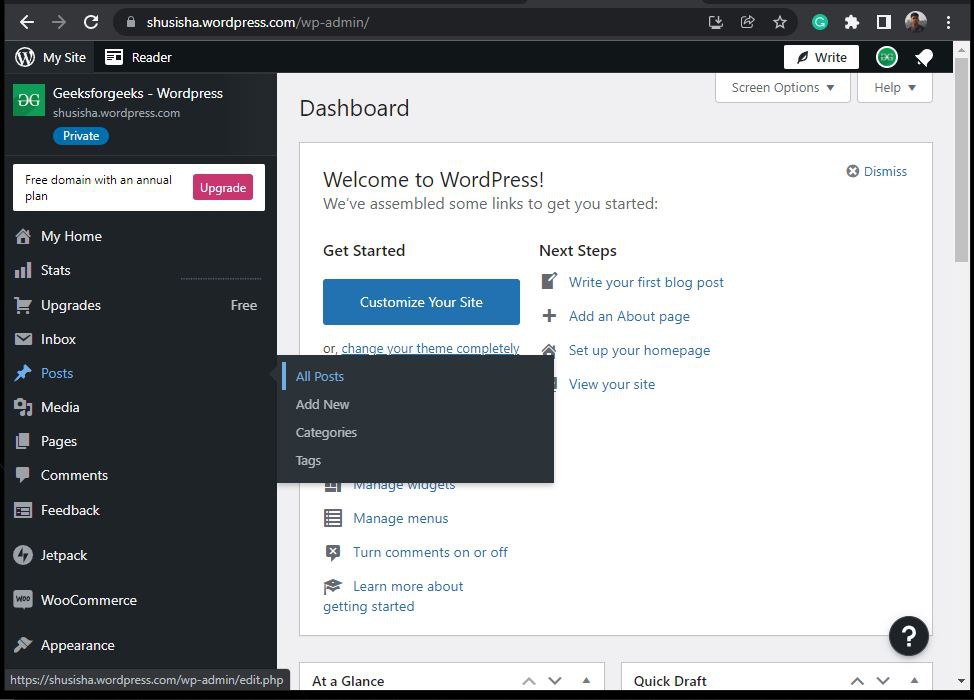The height and width of the screenshot is (700, 974).
Task: Reload the page with the refresh button
Action: pyautogui.click(x=91, y=22)
